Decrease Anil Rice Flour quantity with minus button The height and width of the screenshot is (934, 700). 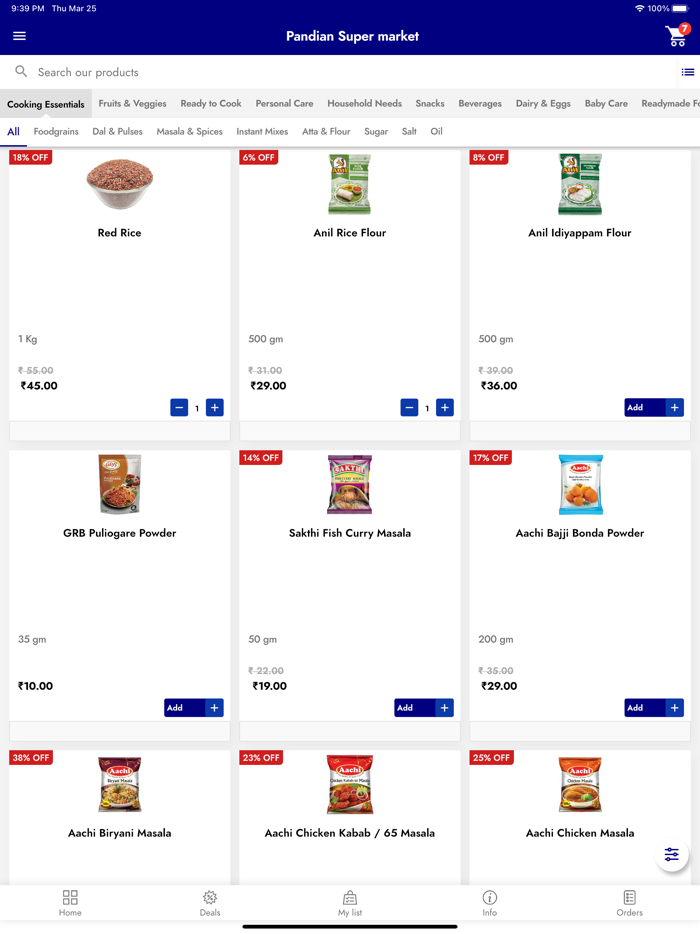click(x=409, y=407)
